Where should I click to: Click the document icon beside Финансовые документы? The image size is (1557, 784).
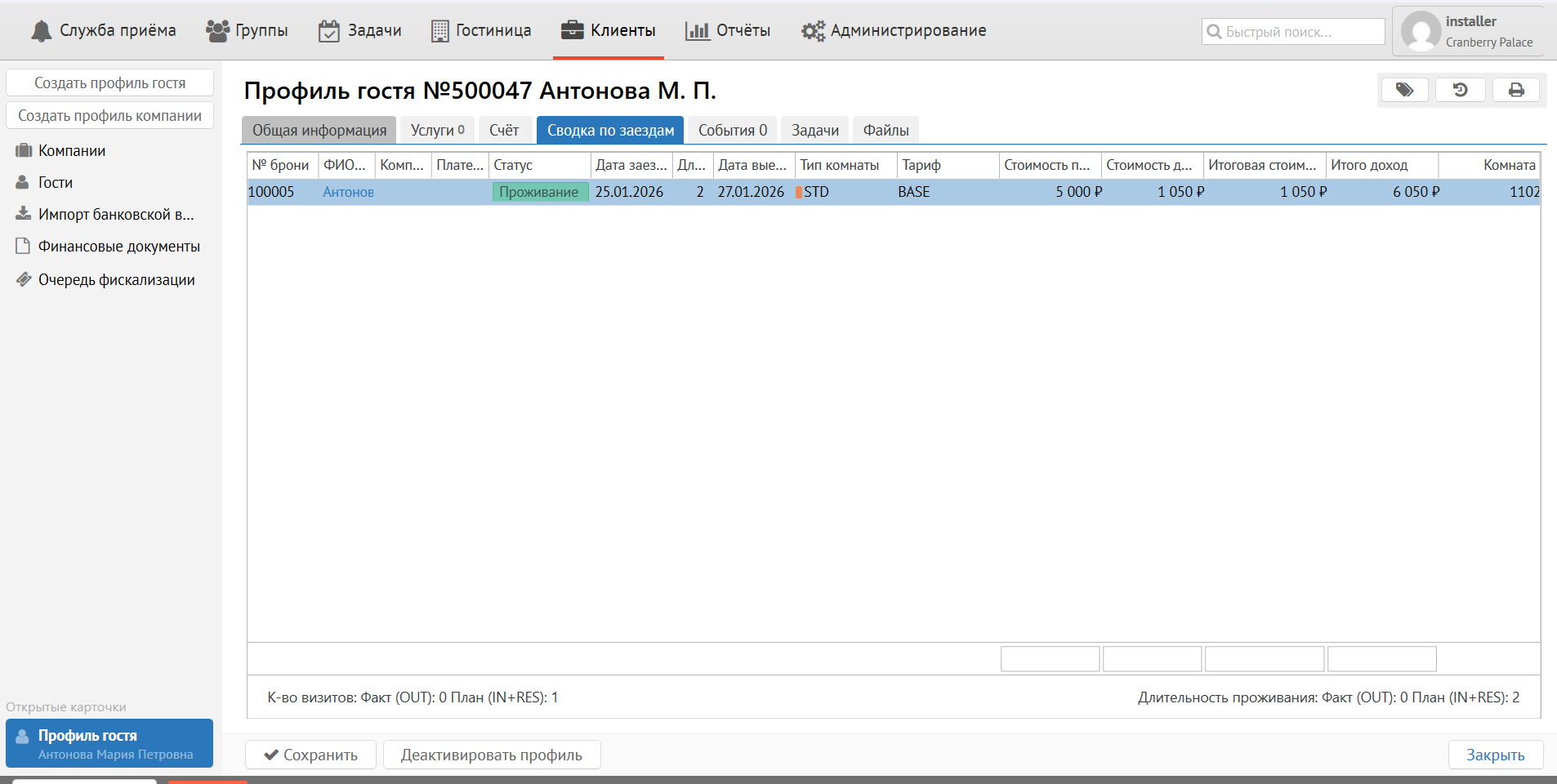pos(23,246)
